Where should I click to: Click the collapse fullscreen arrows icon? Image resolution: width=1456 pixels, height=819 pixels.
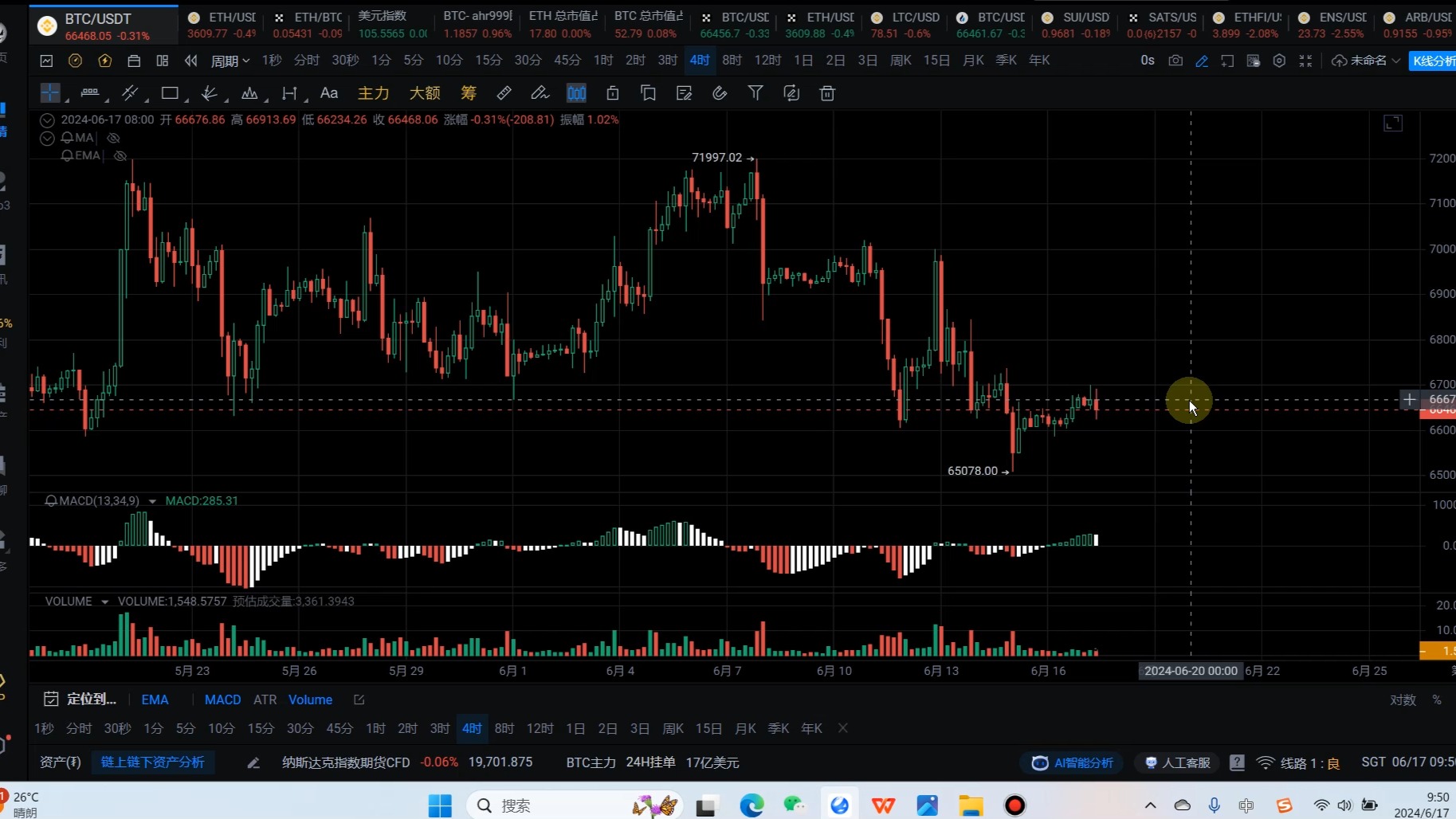[x=1305, y=61]
